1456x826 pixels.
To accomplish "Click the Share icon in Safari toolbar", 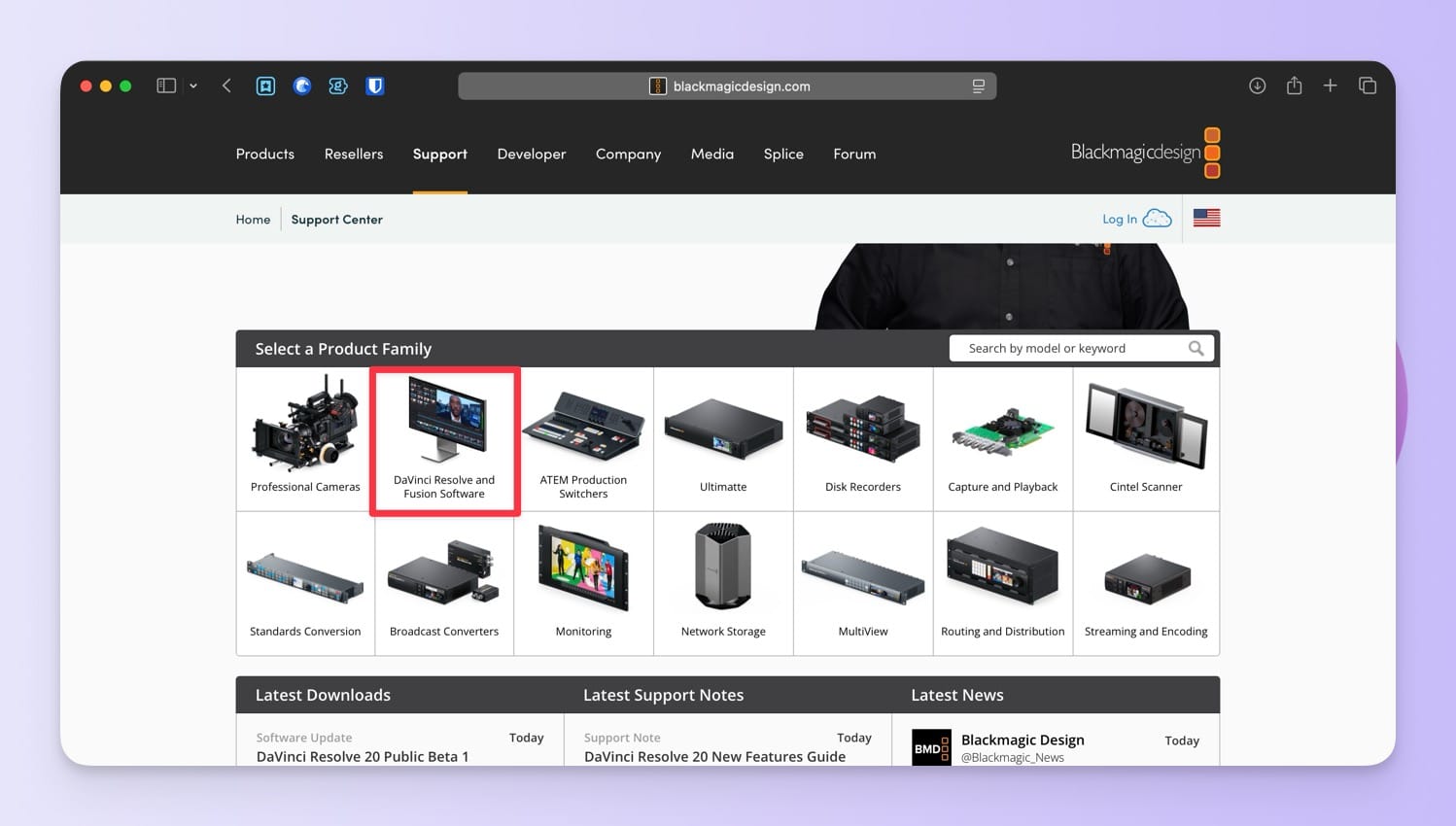I will coord(1294,86).
